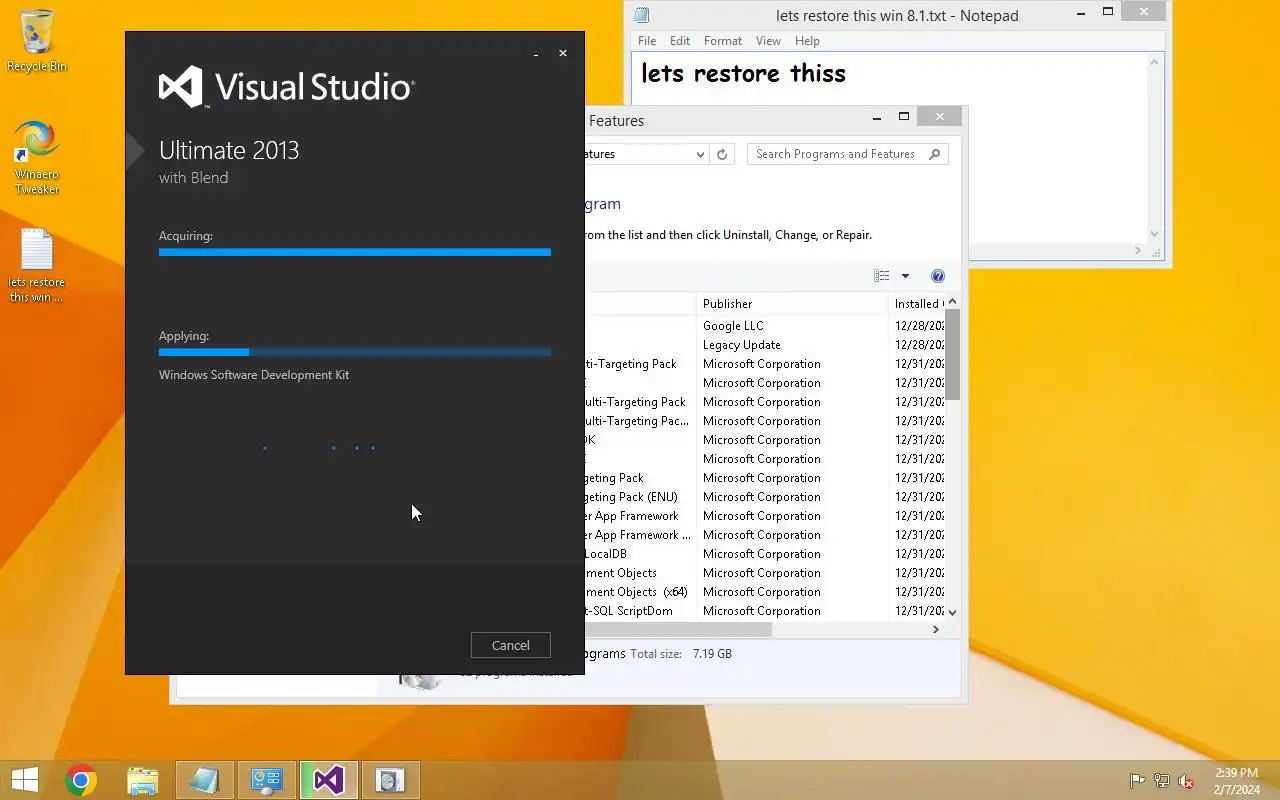Click the Notepad vertical scrollbar up arrow
The height and width of the screenshot is (800, 1280).
pyautogui.click(x=1154, y=62)
